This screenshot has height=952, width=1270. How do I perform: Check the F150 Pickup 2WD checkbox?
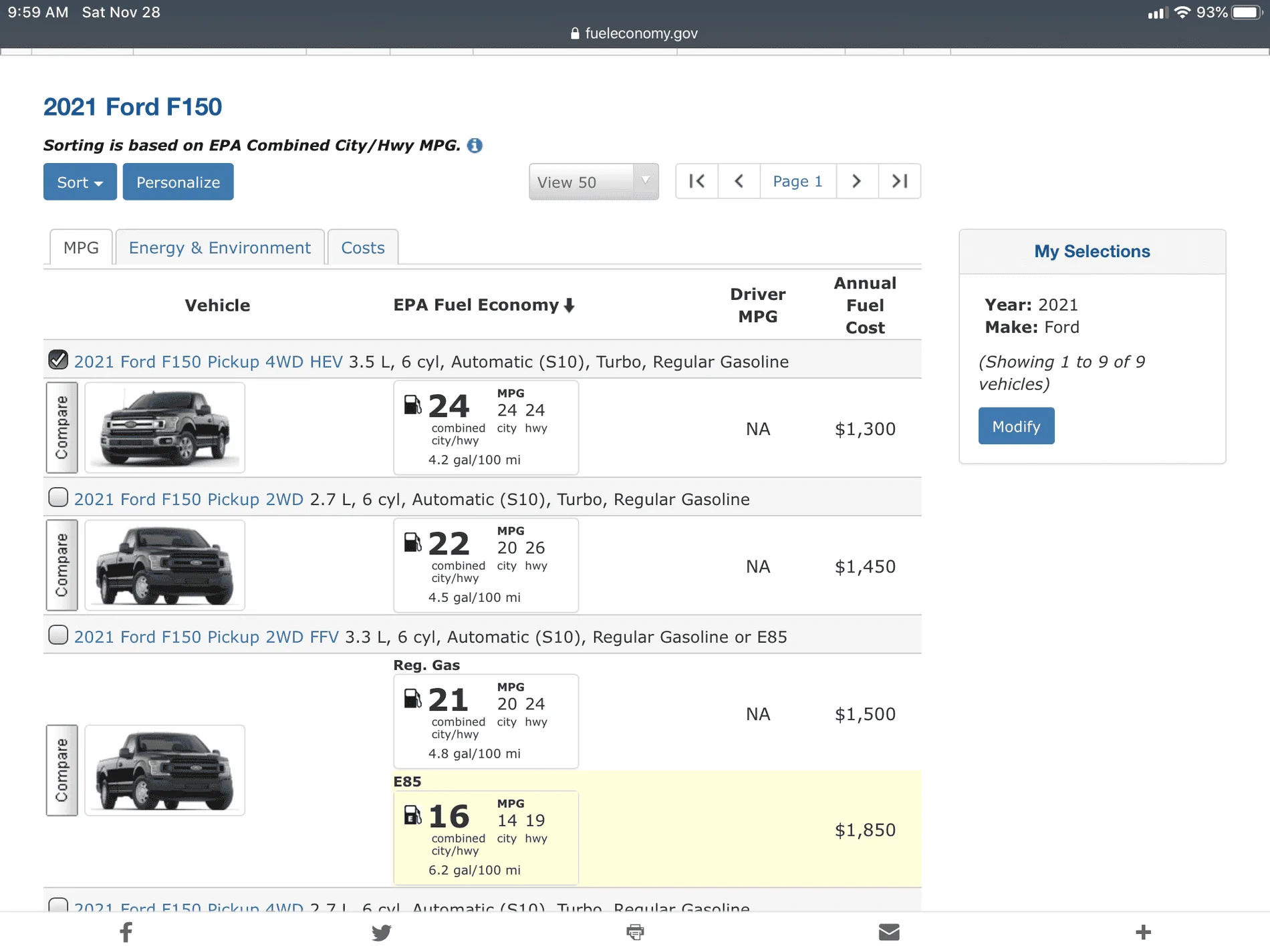click(58, 497)
